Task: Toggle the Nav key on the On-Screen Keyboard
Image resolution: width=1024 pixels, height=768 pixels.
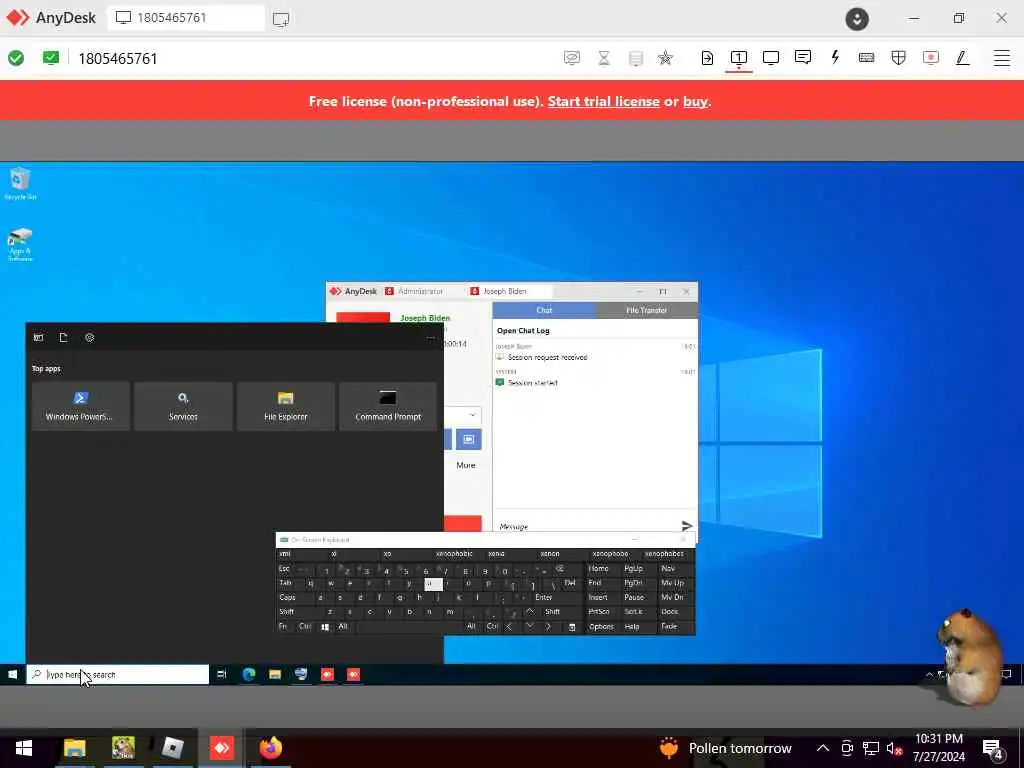Action: [x=668, y=568]
